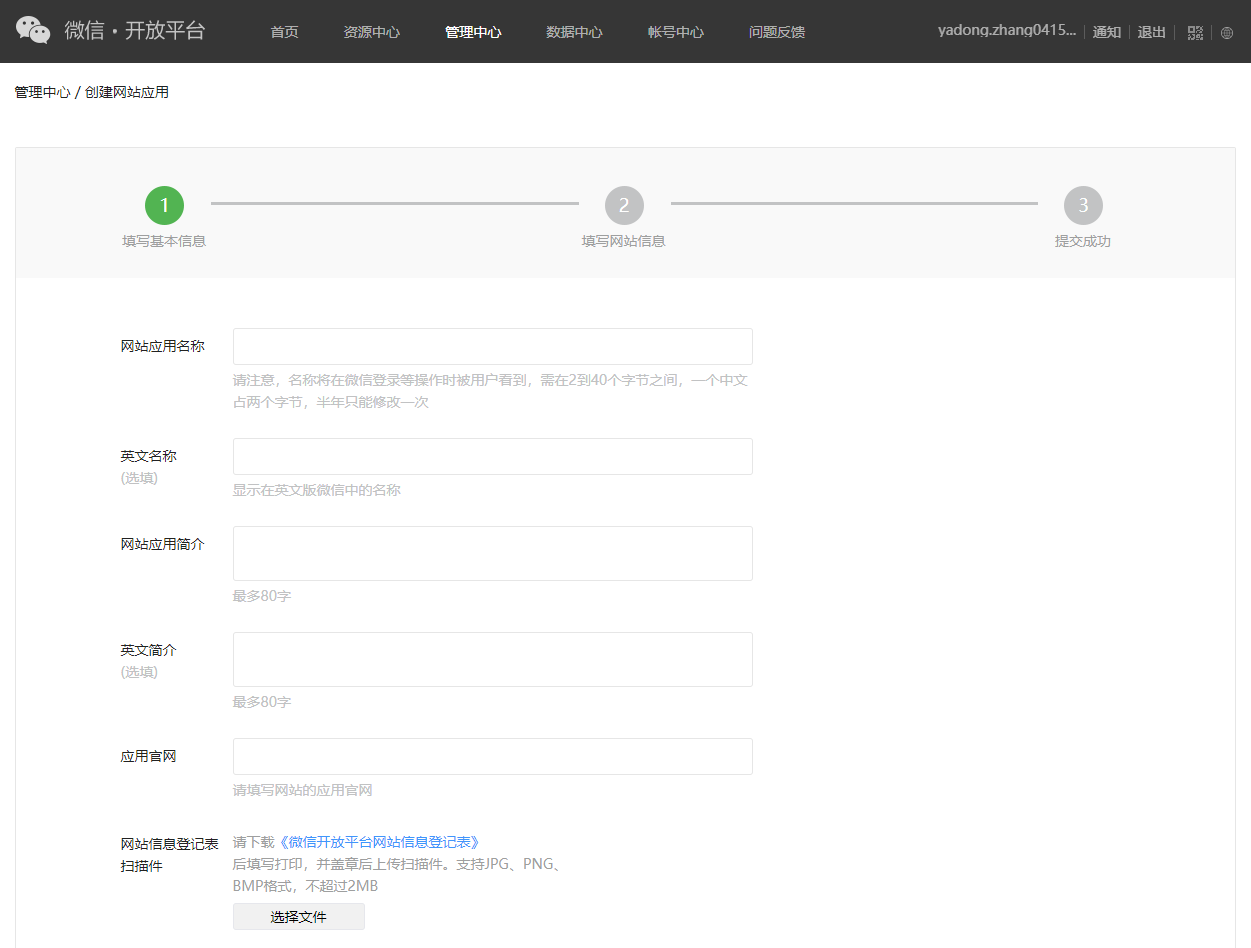Click the step 3 circle indicator

1083,205
